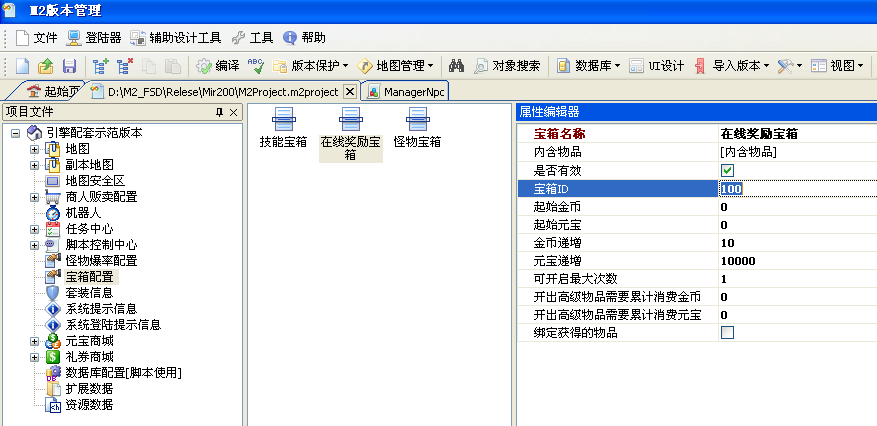Toggle the 绑定获得的物品 checkbox

(x=728, y=333)
